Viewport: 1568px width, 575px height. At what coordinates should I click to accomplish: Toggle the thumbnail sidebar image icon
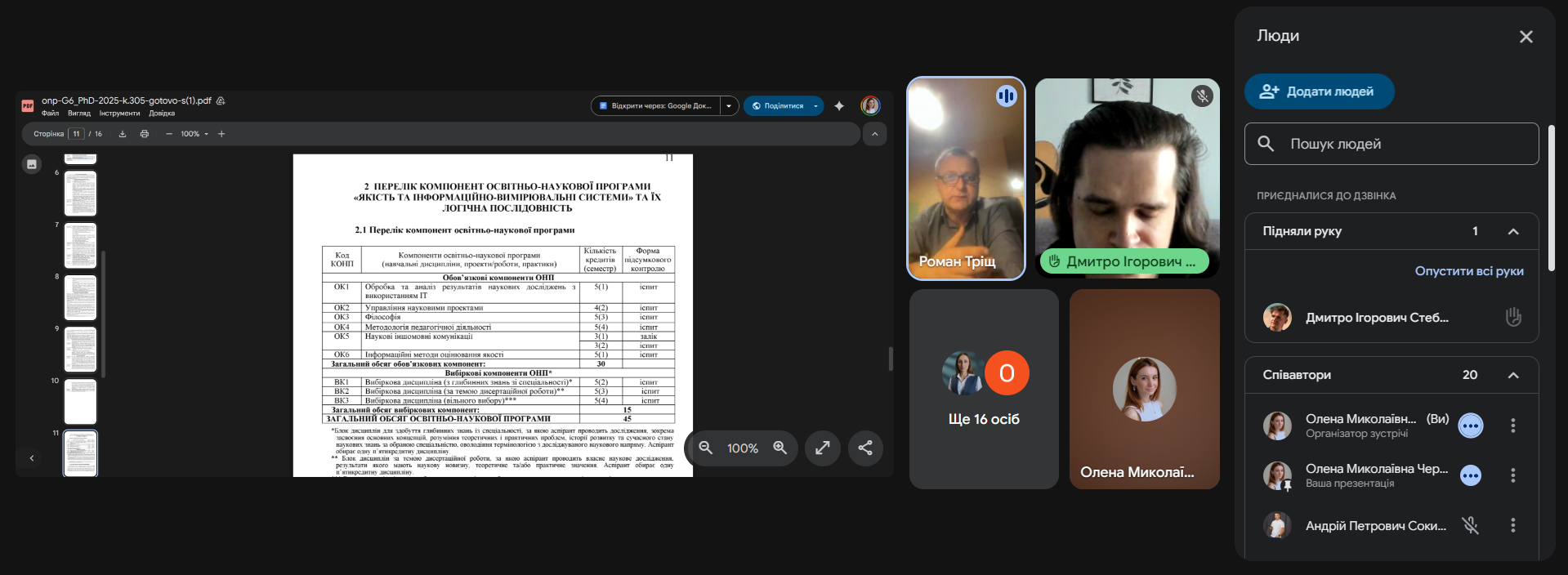[32, 164]
